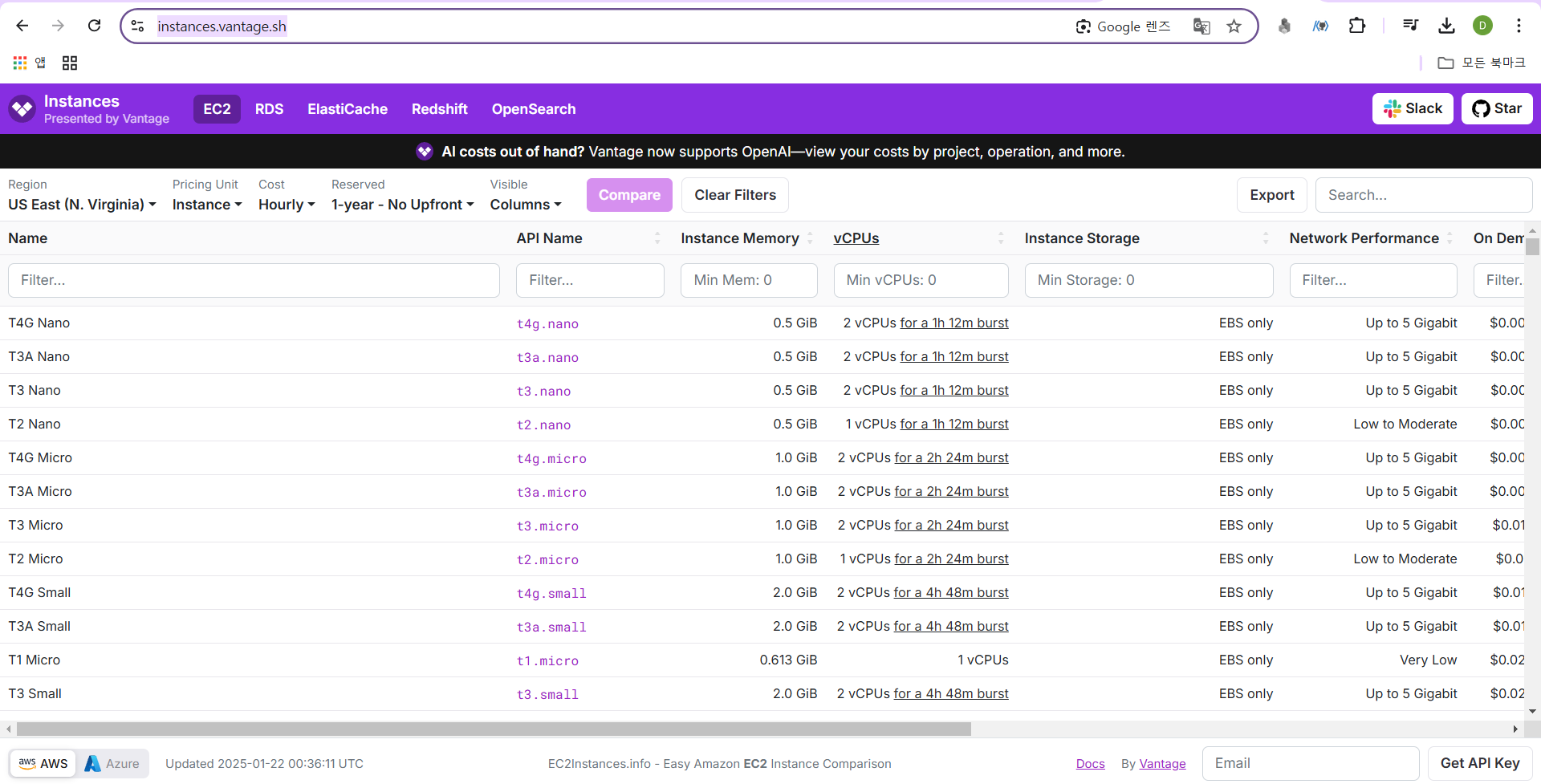Click the horizontal scrollbar right arrow

pos(1515,729)
